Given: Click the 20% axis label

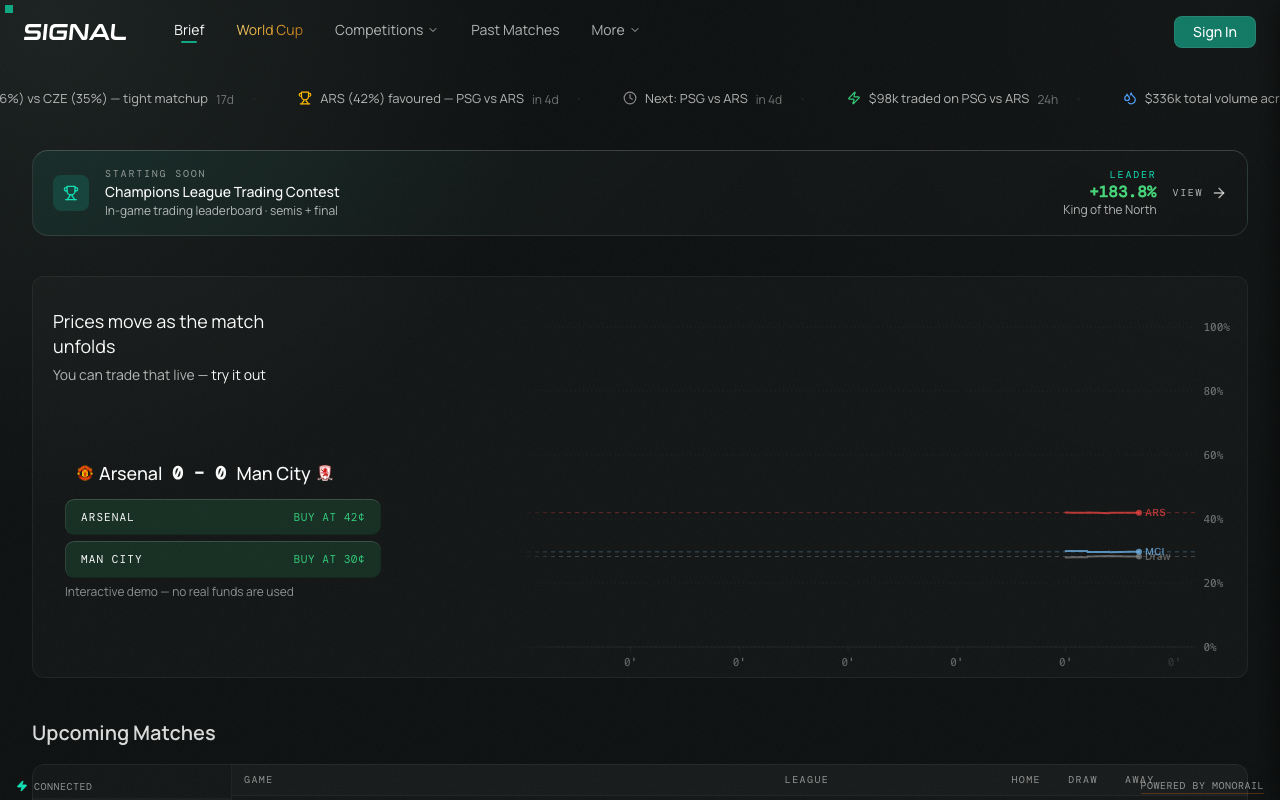Looking at the screenshot, I should [1214, 583].
